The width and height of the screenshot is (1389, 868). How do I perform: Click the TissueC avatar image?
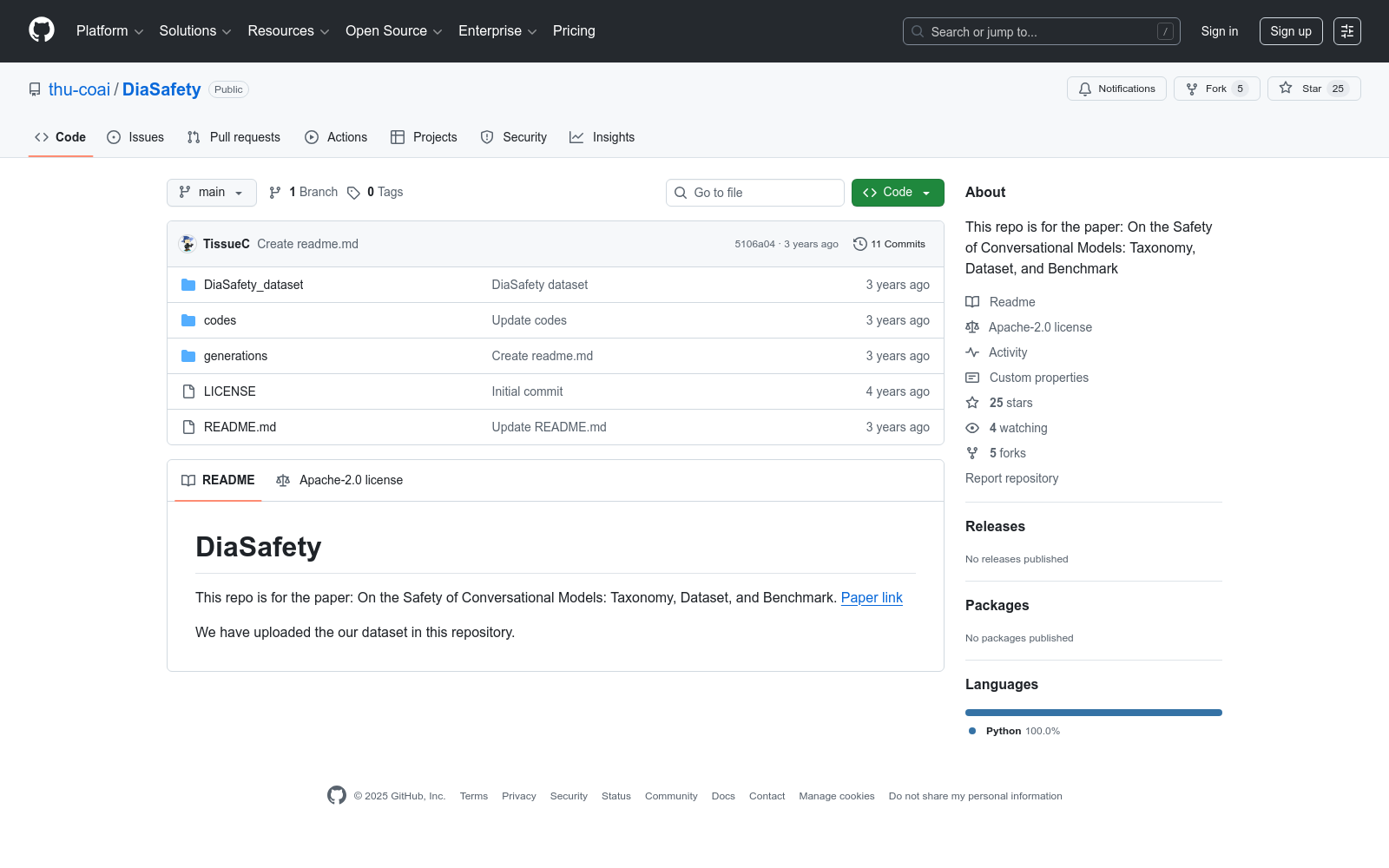[x=188, y=244]
